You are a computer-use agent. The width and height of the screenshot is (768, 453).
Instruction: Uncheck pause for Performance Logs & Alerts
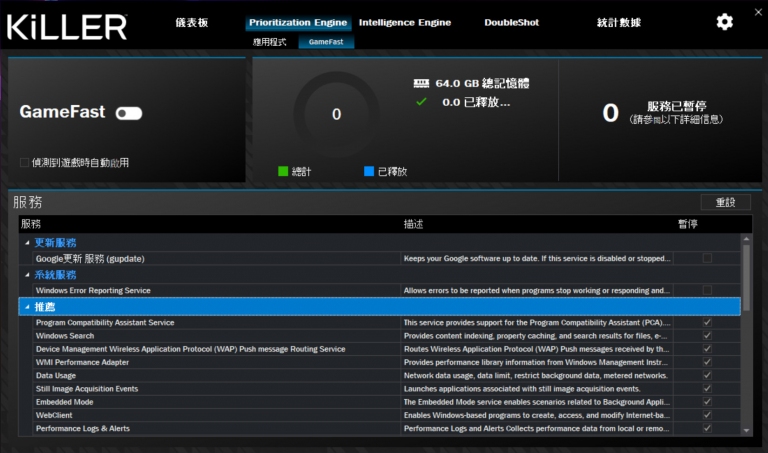[707, 428]
